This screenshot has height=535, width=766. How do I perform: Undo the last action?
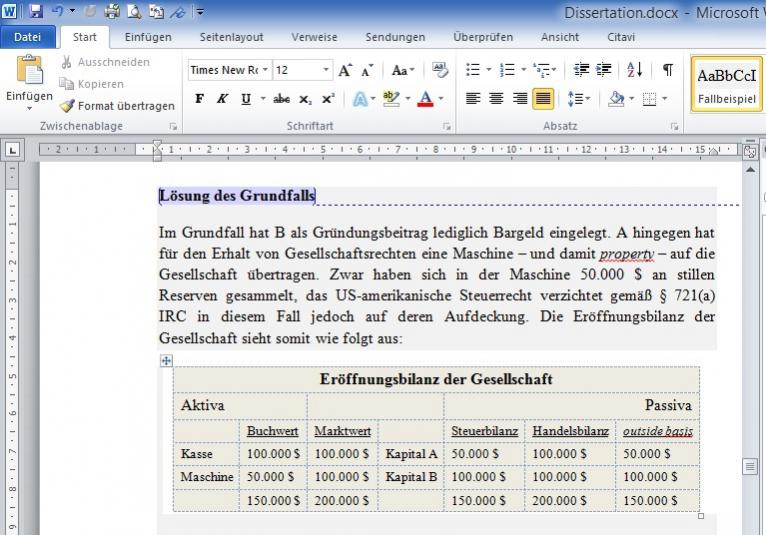(x=58, y=11)
